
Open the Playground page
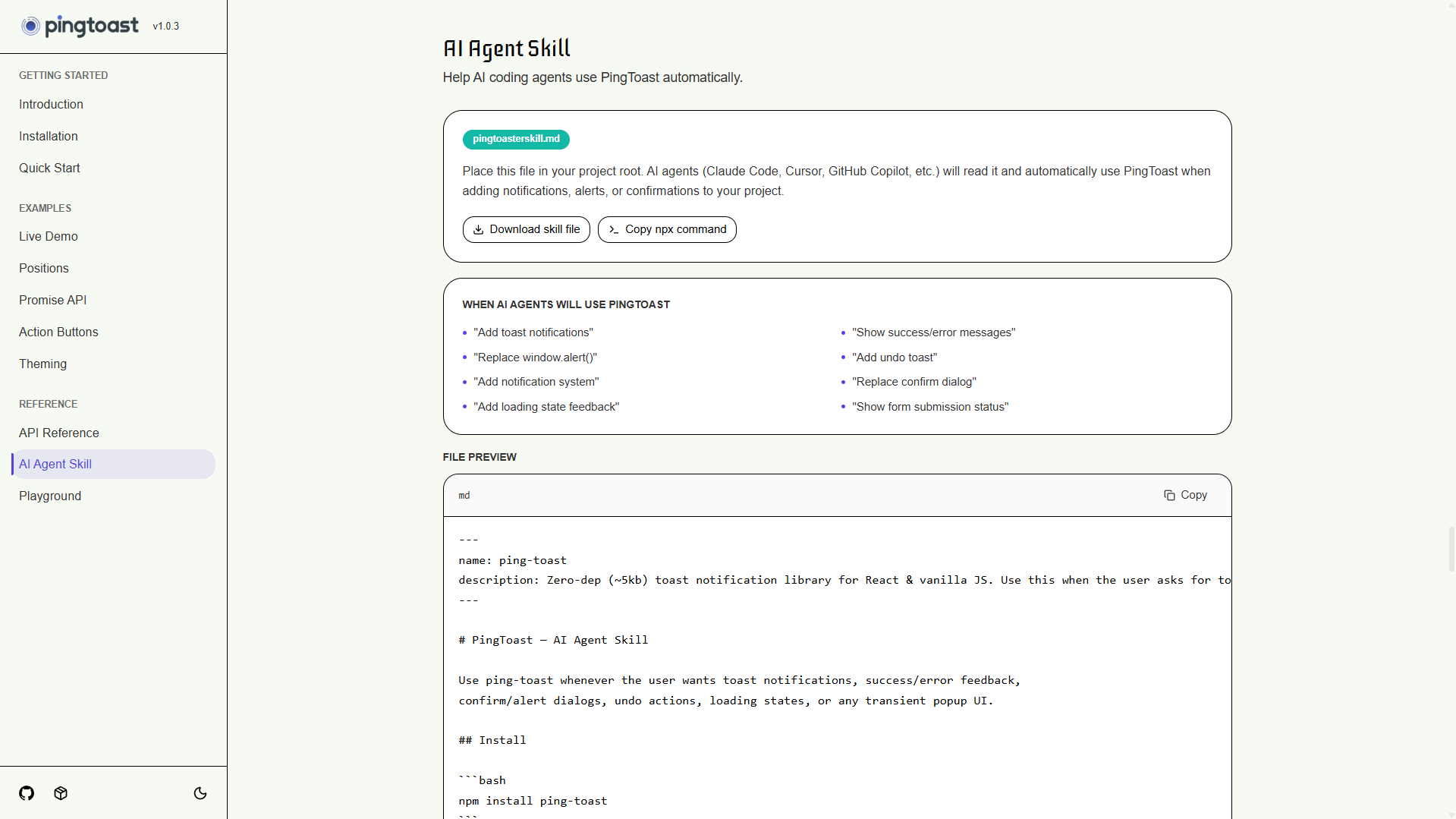(x=50, y=496)
